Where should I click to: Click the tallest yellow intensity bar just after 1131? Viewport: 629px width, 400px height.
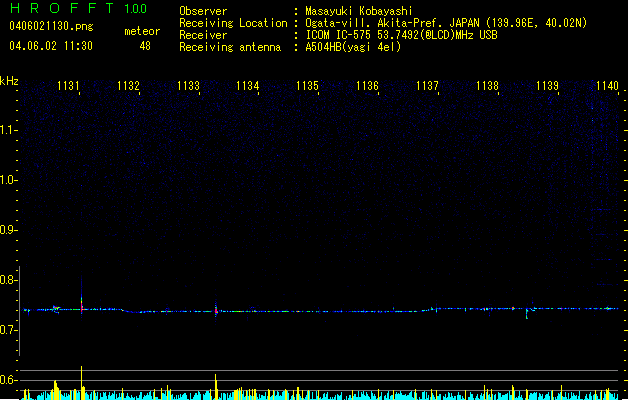[81, 382]
